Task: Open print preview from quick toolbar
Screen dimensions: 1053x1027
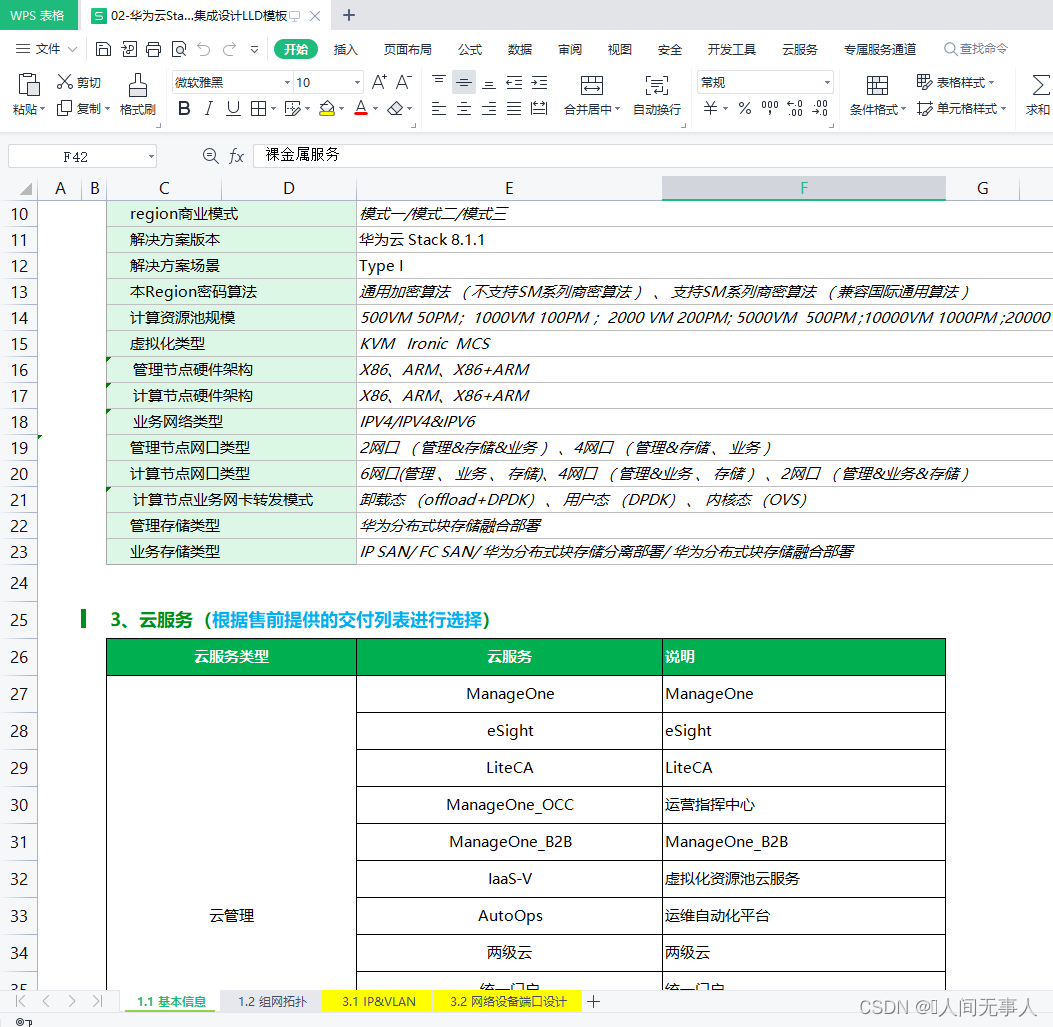Action: point(179,49)
